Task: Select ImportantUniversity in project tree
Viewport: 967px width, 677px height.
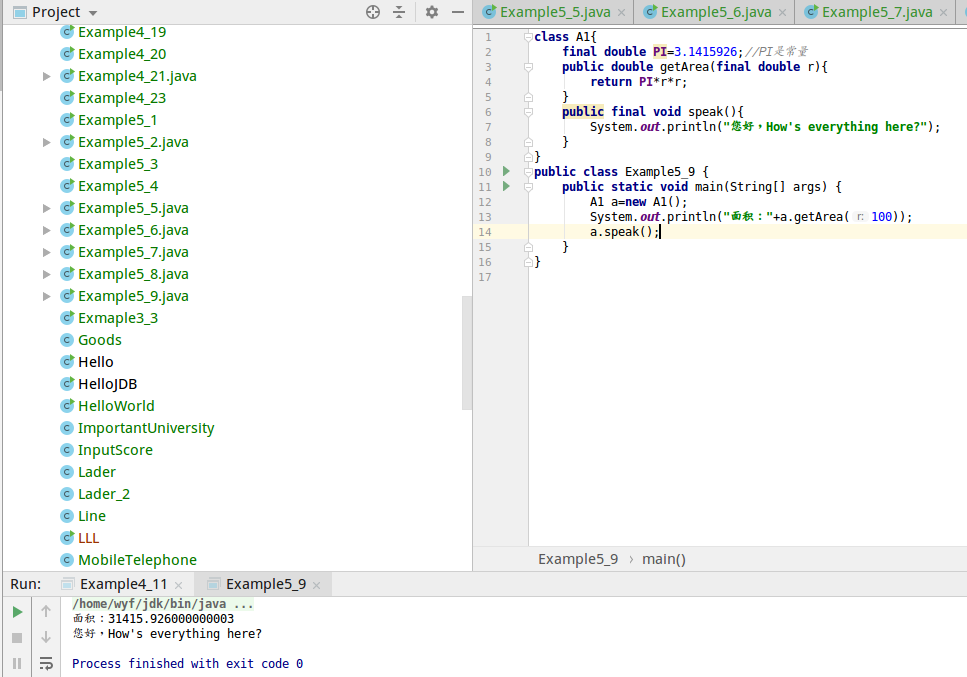Action: tap(146, 428)
